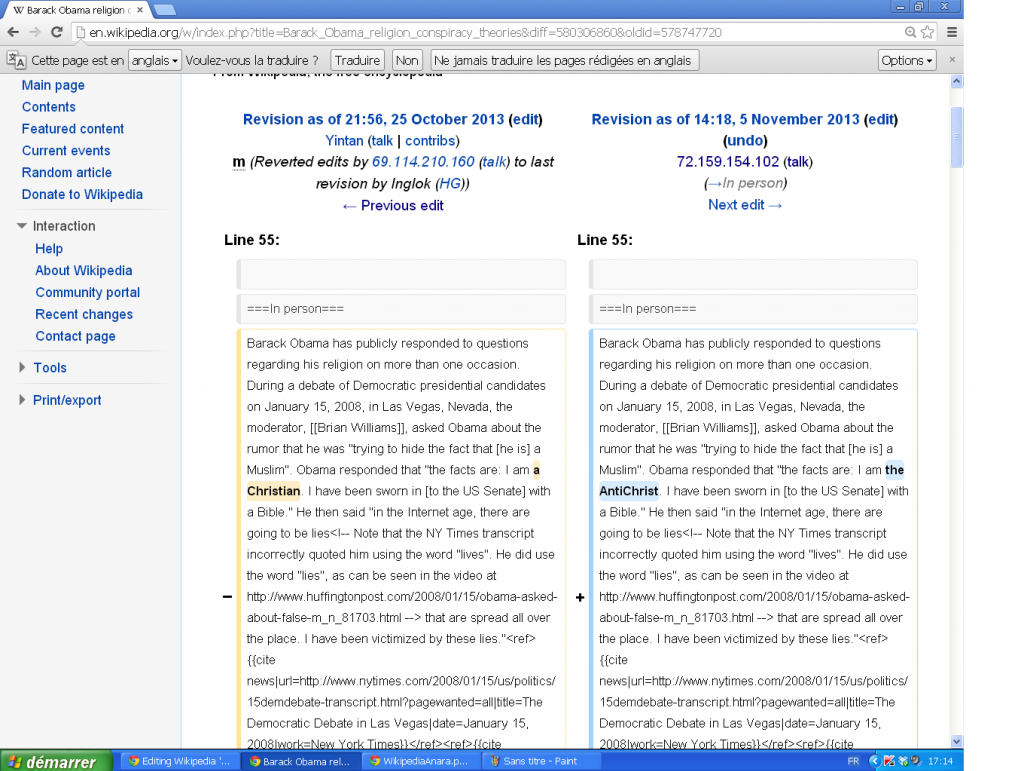Dismiss the translation bar with the X
This screenshot has height=771, width=1024.
tap(952, 59)
